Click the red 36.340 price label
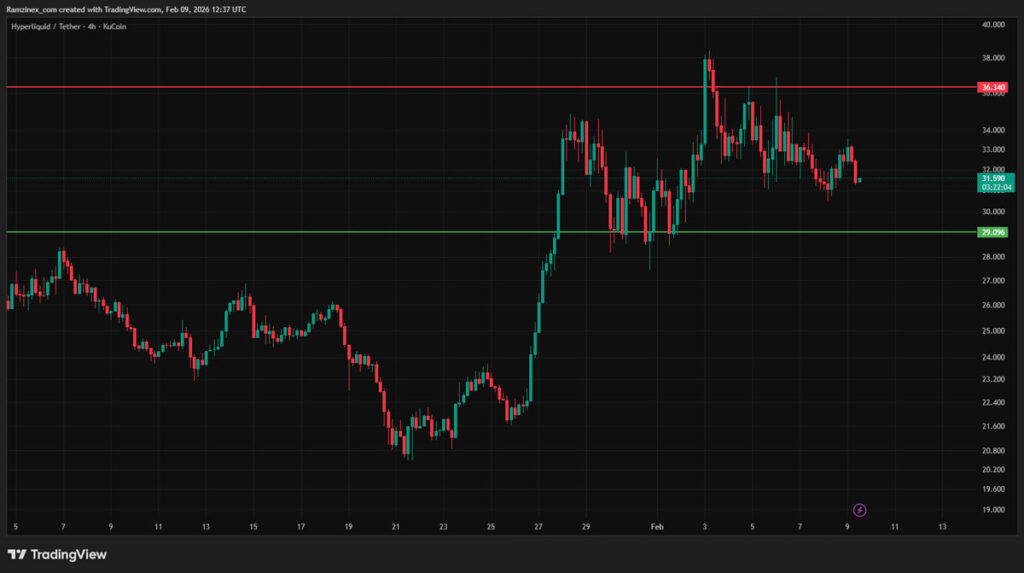1024x573 pixels. point(993,88)
